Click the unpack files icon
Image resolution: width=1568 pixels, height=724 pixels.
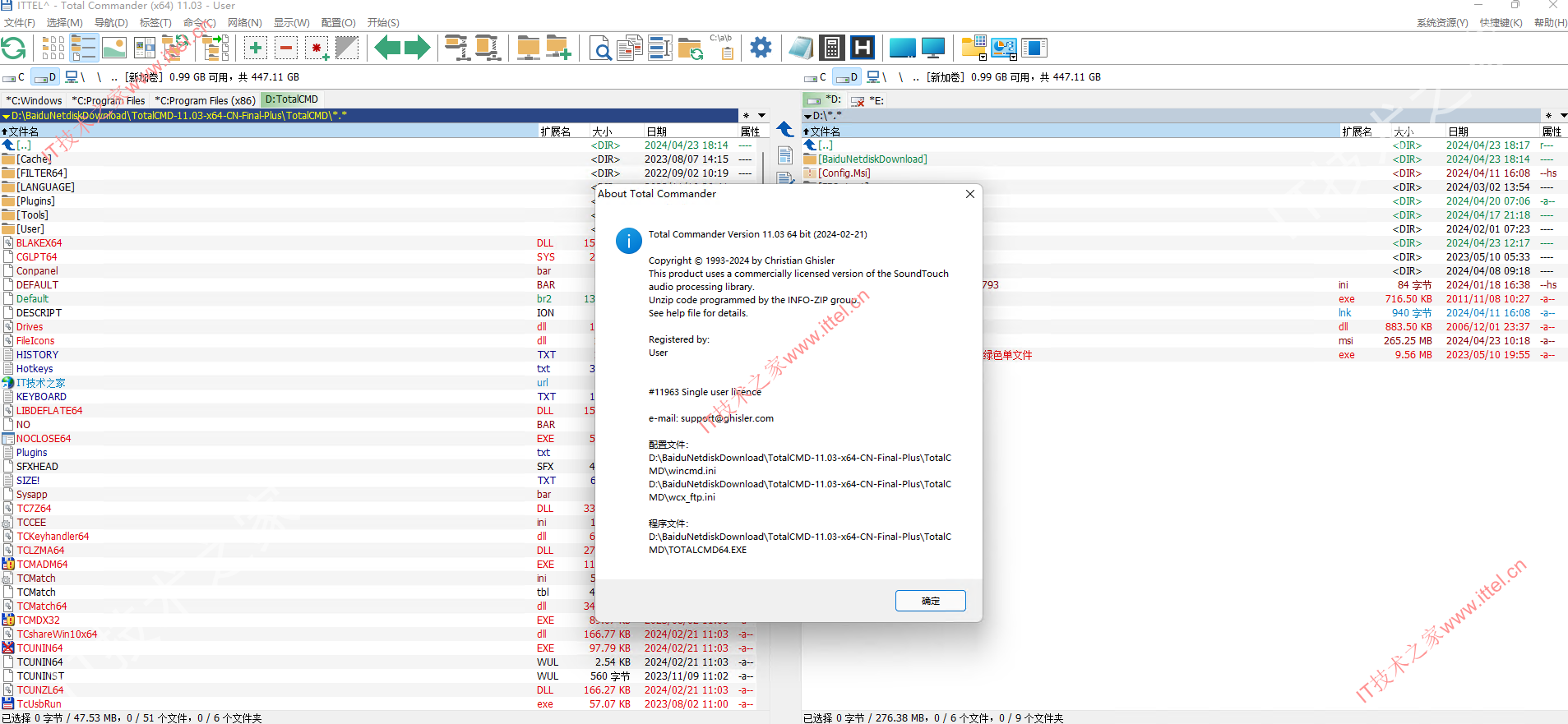point(488,48)
